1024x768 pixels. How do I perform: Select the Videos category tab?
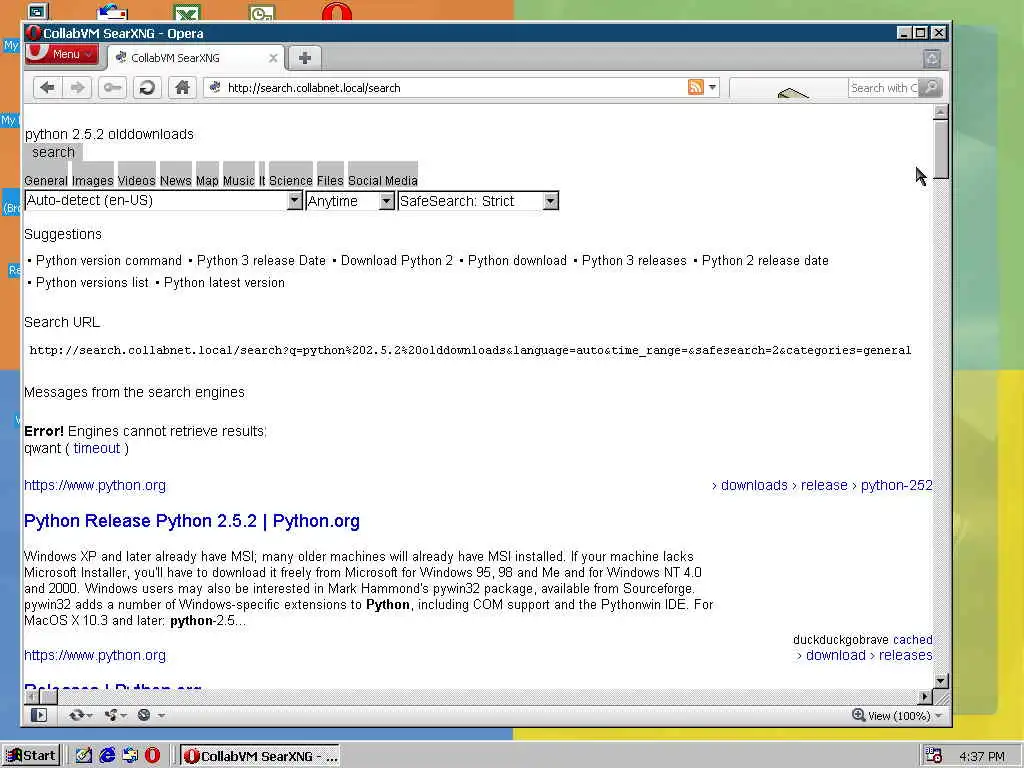(x=136, y=180)
